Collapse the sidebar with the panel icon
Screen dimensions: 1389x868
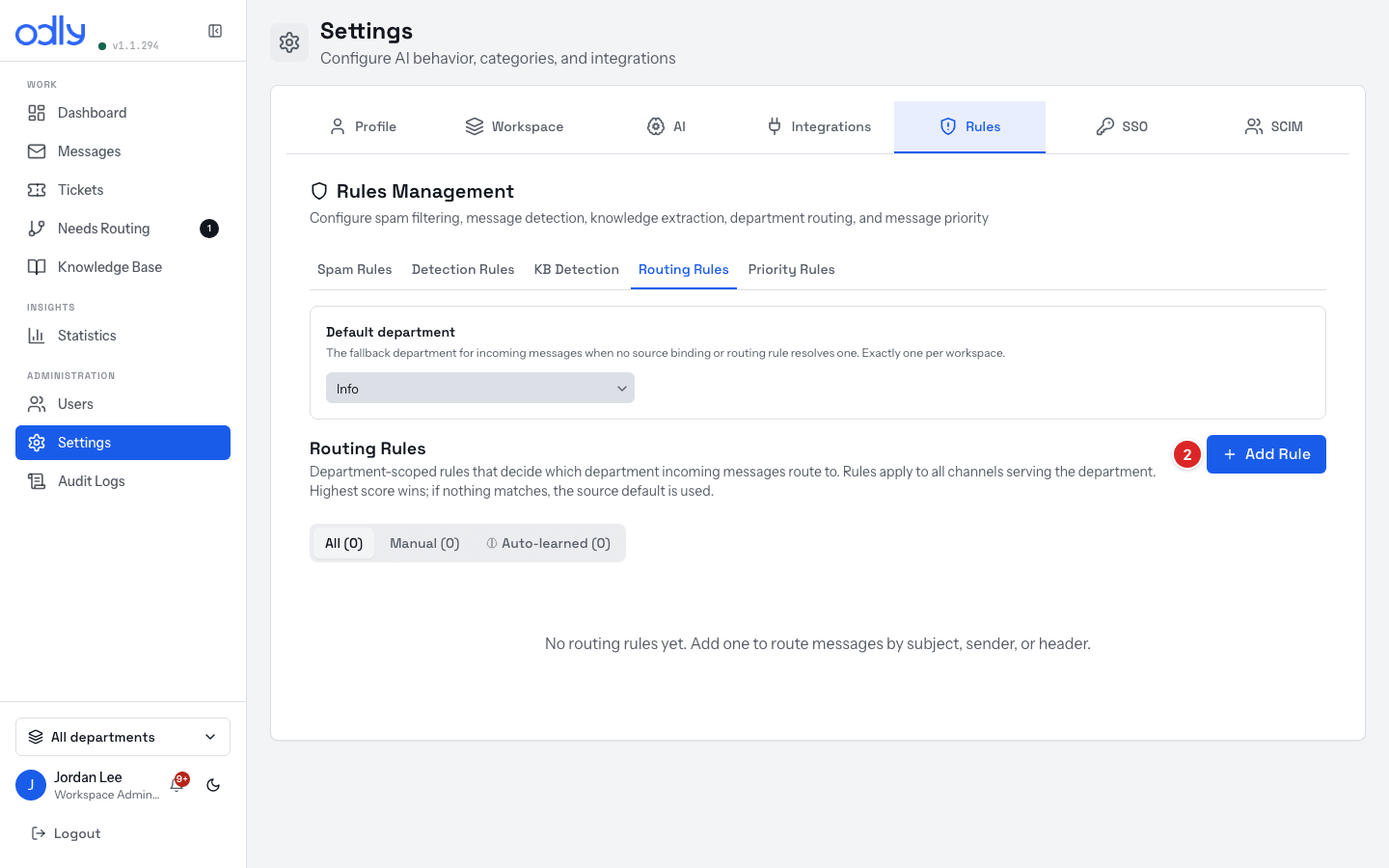215,31
